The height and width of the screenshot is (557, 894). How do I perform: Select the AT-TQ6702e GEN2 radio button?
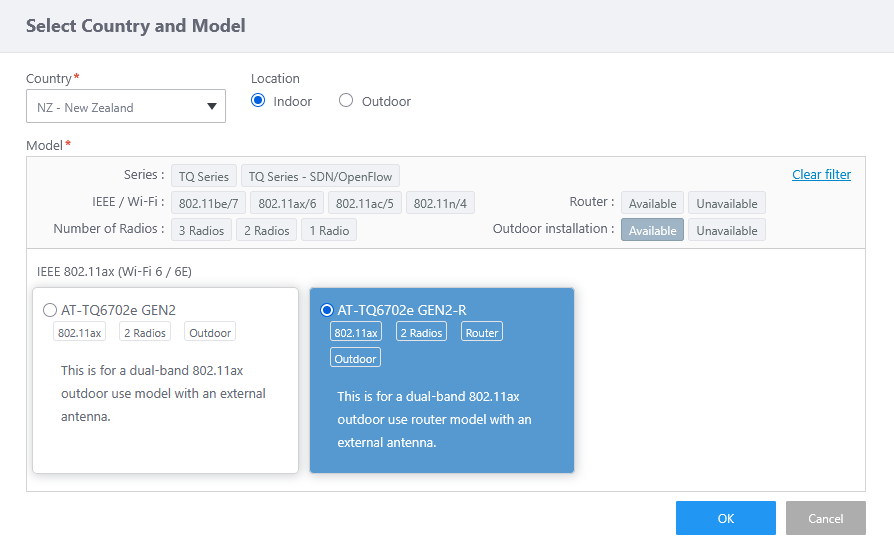(50, 310)
